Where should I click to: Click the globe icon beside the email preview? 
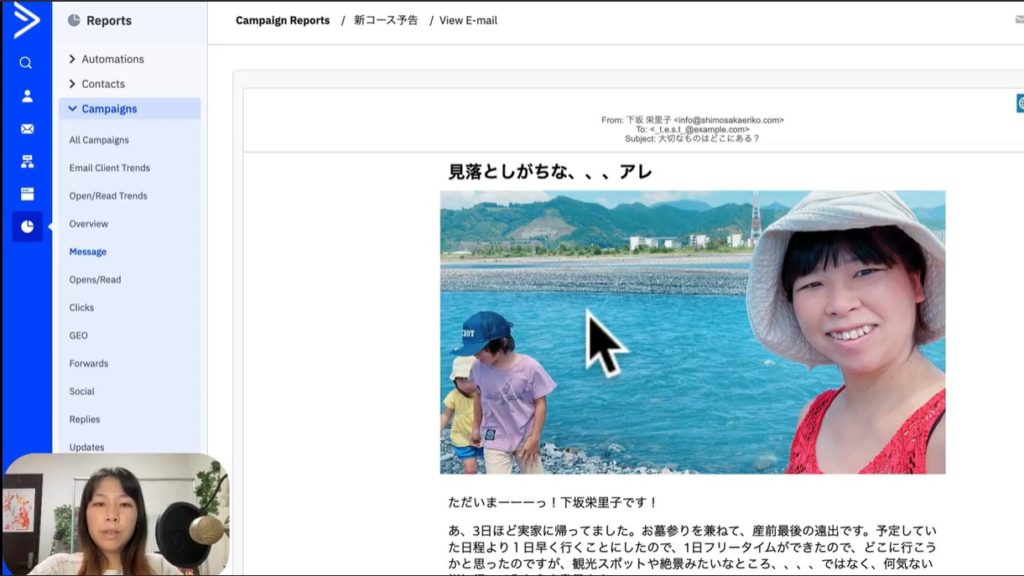click(x=1020, y=103)
